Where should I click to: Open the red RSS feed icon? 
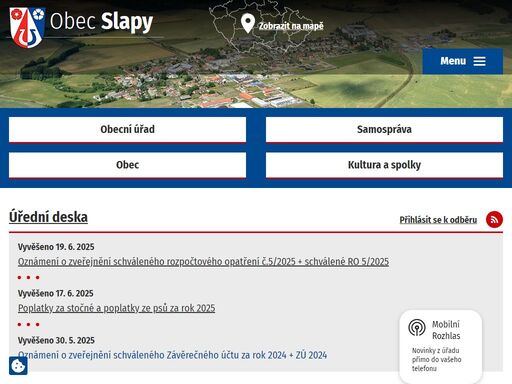(494, 220)
